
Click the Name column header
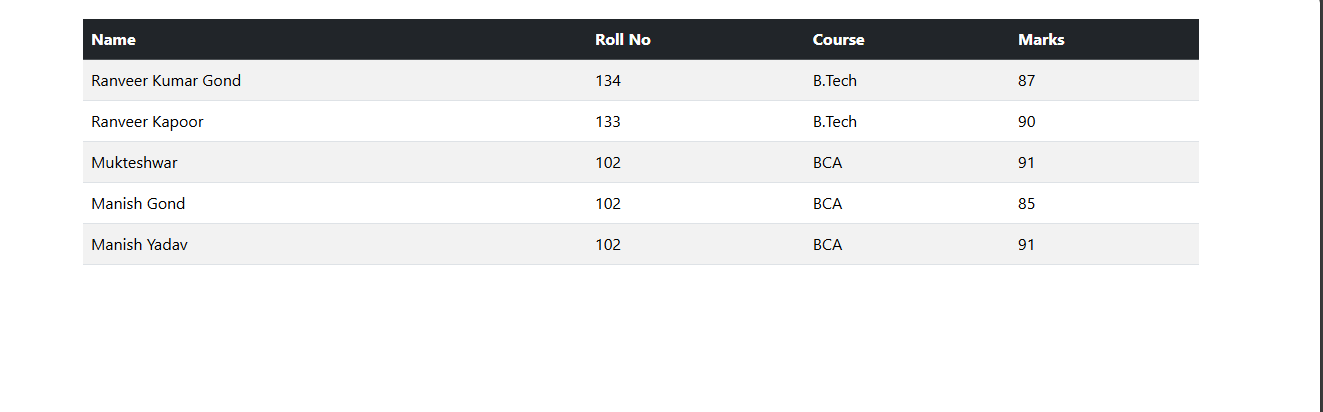(114, 40)
